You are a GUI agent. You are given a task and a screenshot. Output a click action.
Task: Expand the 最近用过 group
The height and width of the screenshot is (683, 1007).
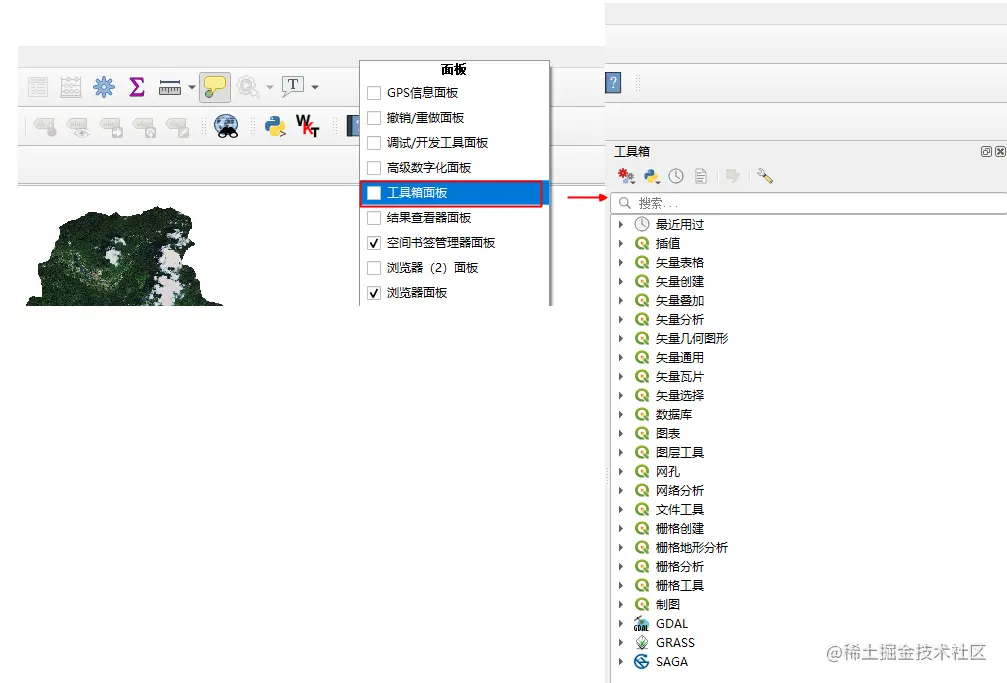[620, 224]
